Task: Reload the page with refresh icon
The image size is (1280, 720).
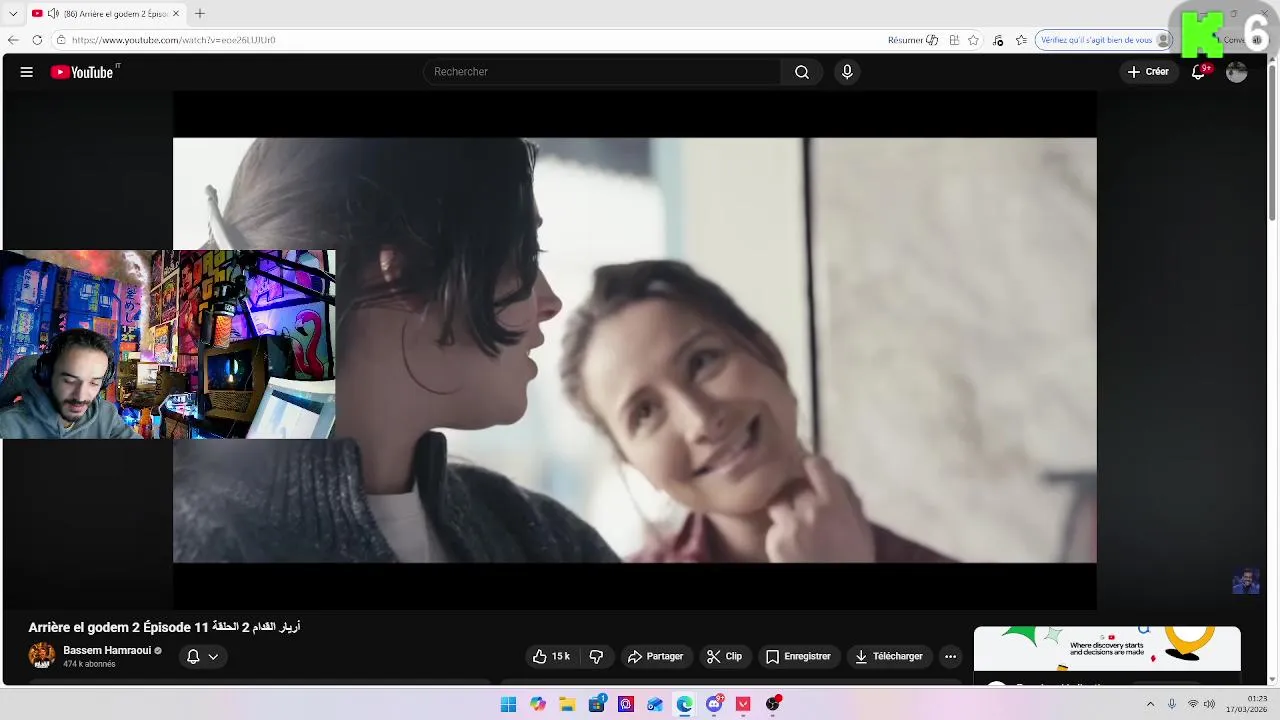Action: [37, 40]
